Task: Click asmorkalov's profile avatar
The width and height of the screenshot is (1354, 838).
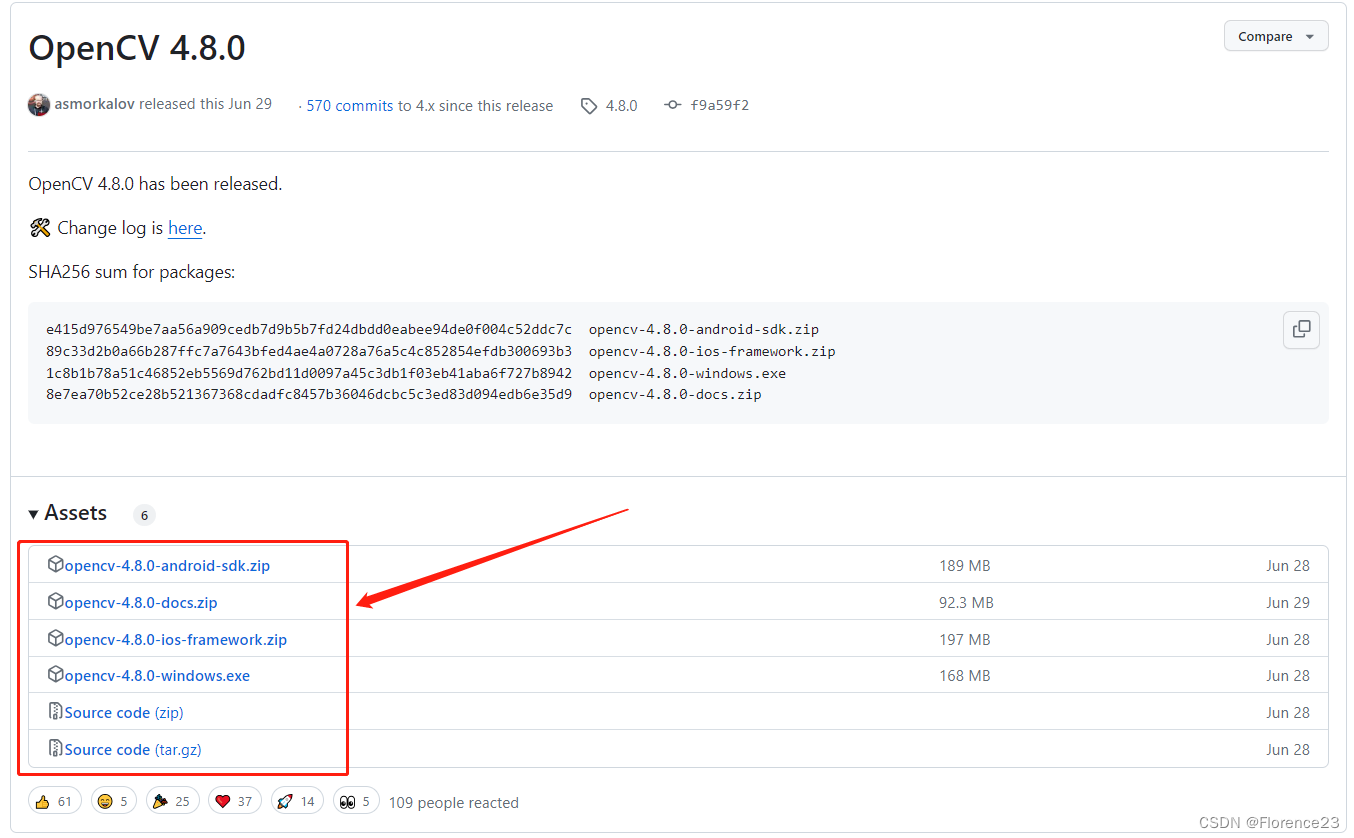Action: 38,104
